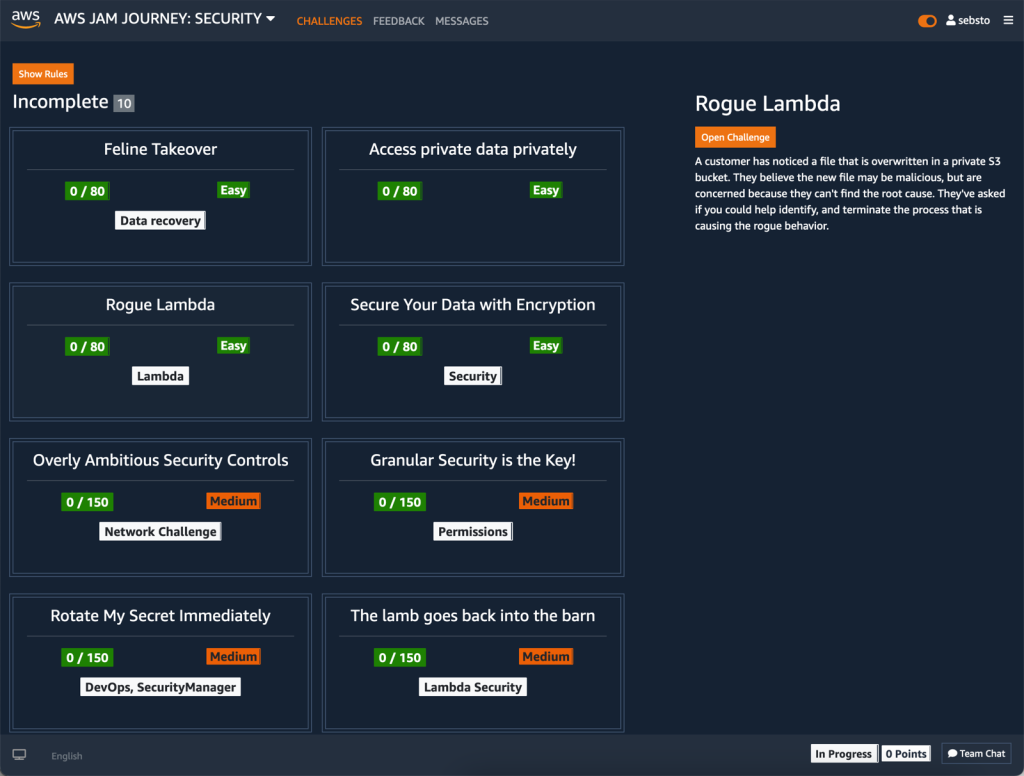The width and height of the screenshot is (1024, 776).
Task: Click the 0 Points badge
Action: click(905, 753)
